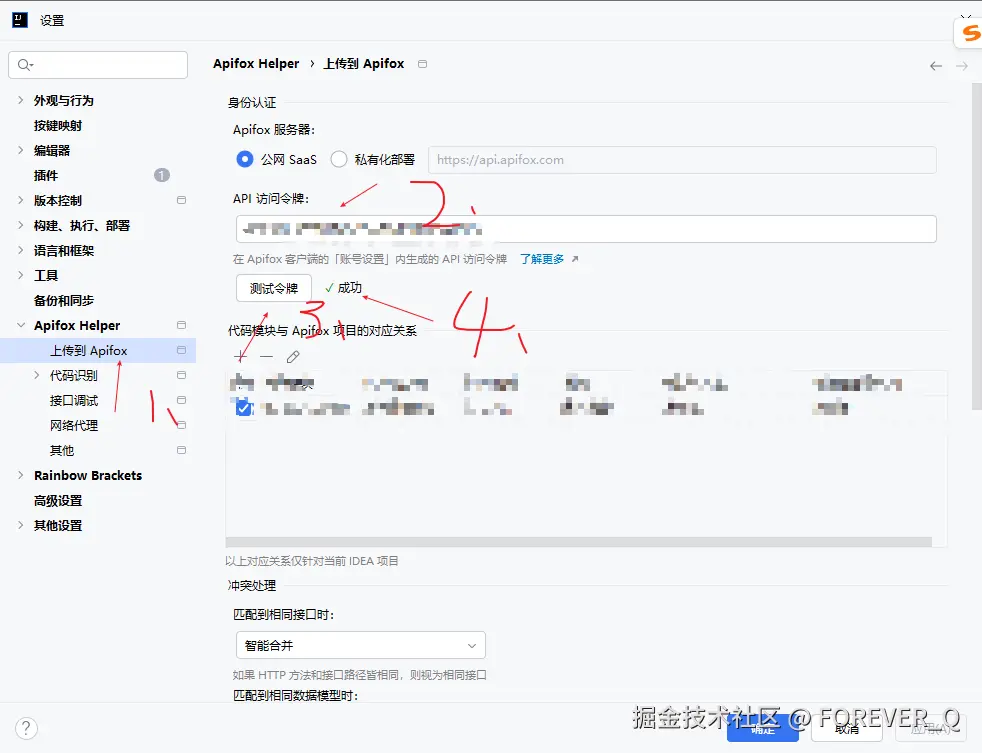Expand the 代码识别 subsection
The height and width of the screenshot is (753, 982).
click(36, 375)
